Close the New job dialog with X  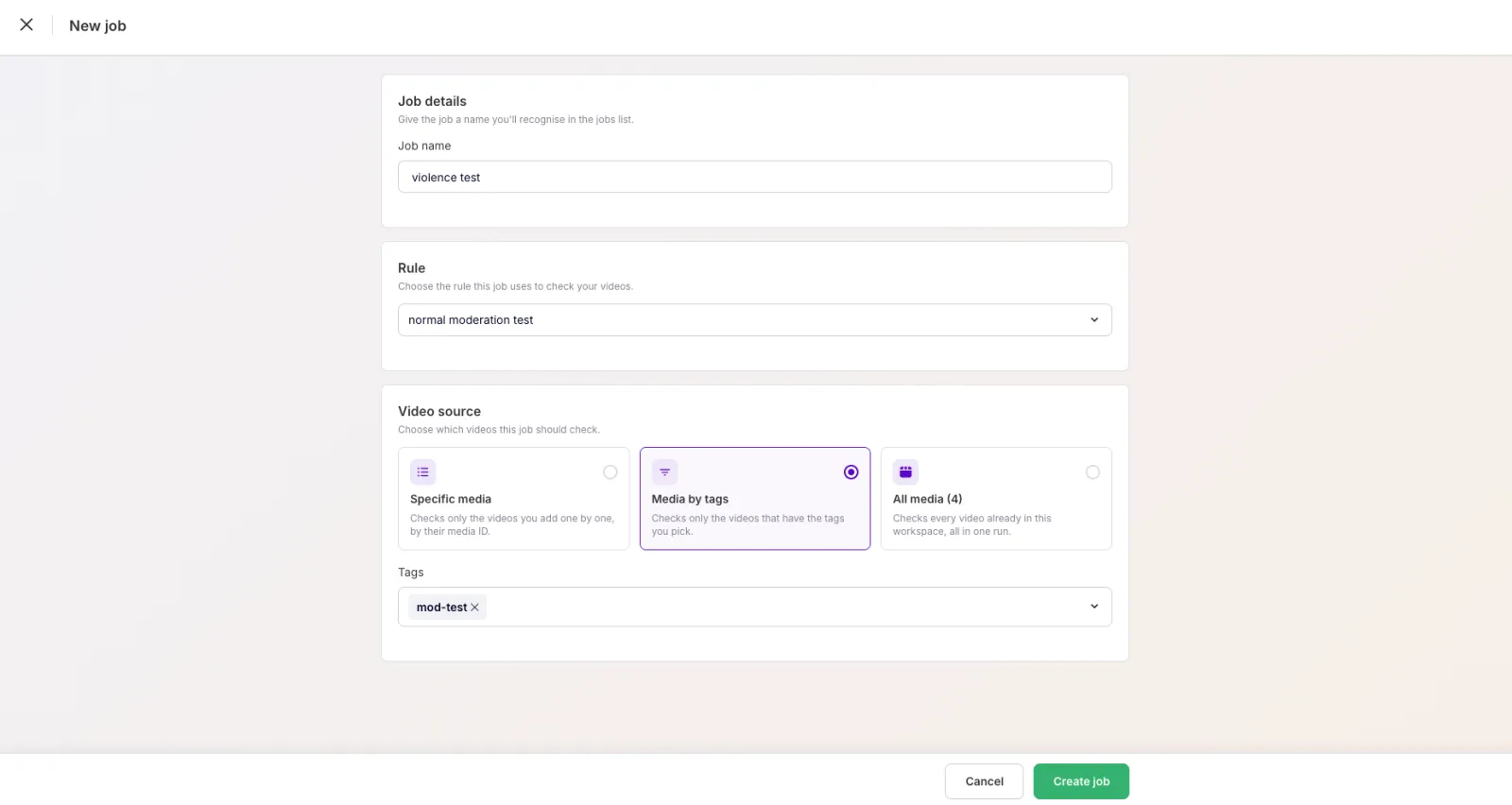[26, 25]
